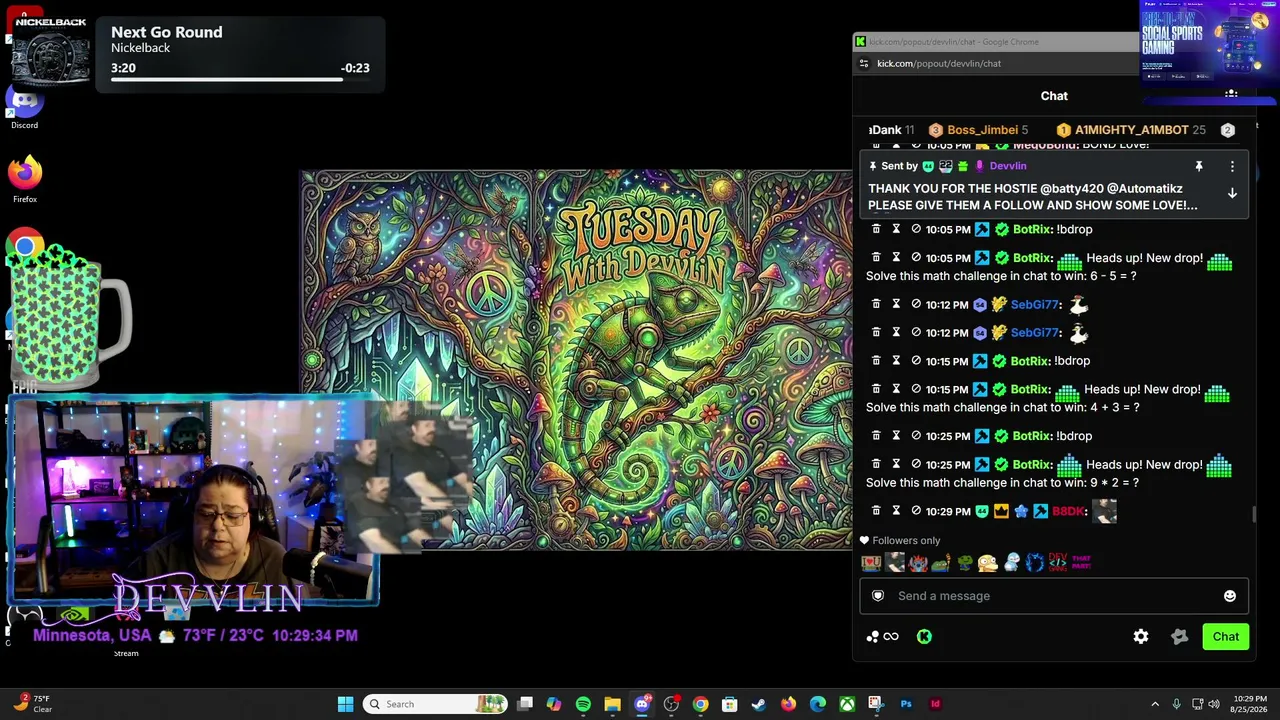Timeout B8DK on the 10:29 PM message
The image size is (1280, 720).
896,511
